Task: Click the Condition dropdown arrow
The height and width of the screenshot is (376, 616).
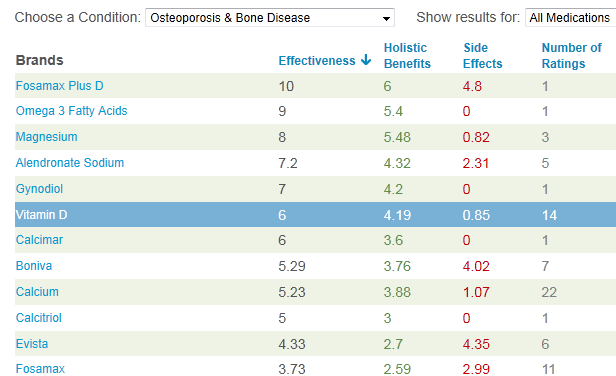Action: (386, 18)
